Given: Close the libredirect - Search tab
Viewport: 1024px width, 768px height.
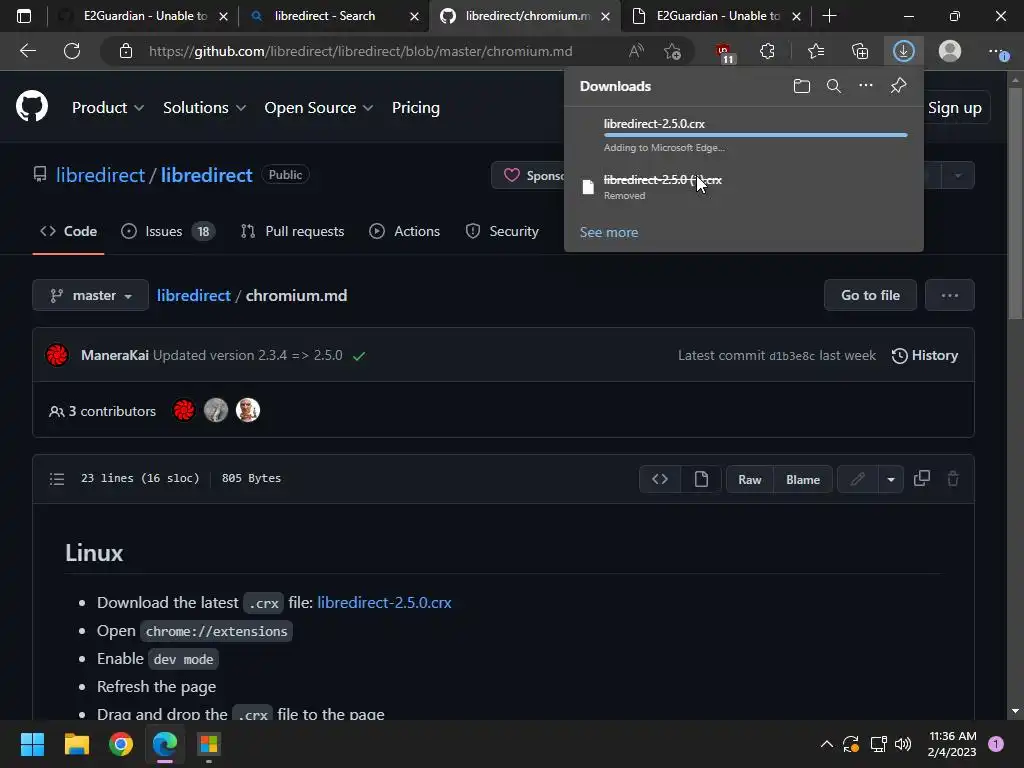Looking at the screenshot, I should coord(414,16).
